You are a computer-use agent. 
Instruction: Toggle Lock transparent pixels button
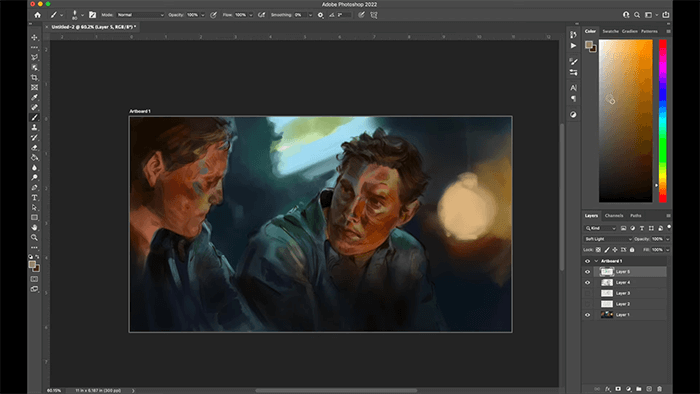click(x=598, y=250)
